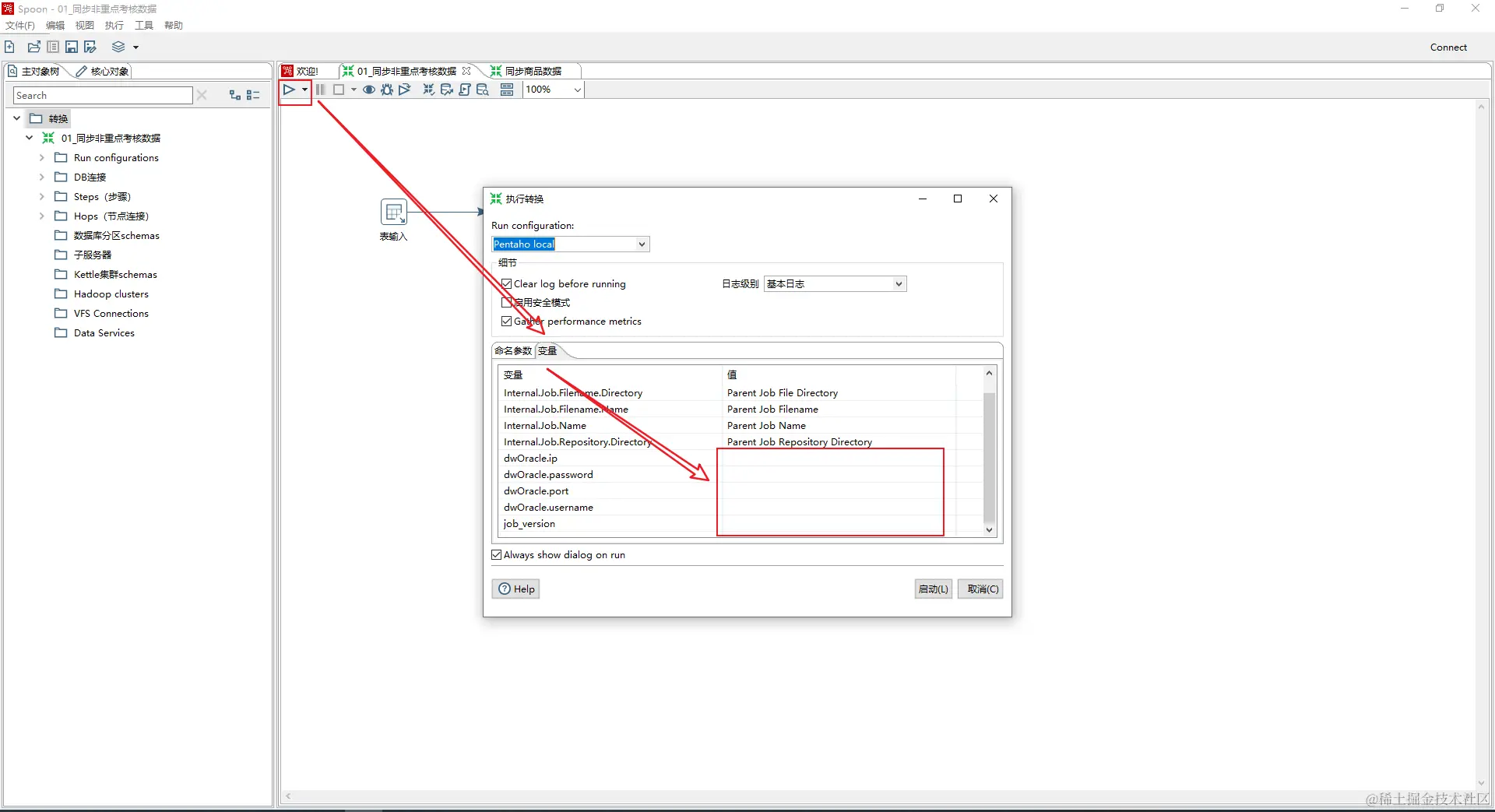1495x812 pixels.
Task: Click the Replay transformation icon
Action: [405, 90]
